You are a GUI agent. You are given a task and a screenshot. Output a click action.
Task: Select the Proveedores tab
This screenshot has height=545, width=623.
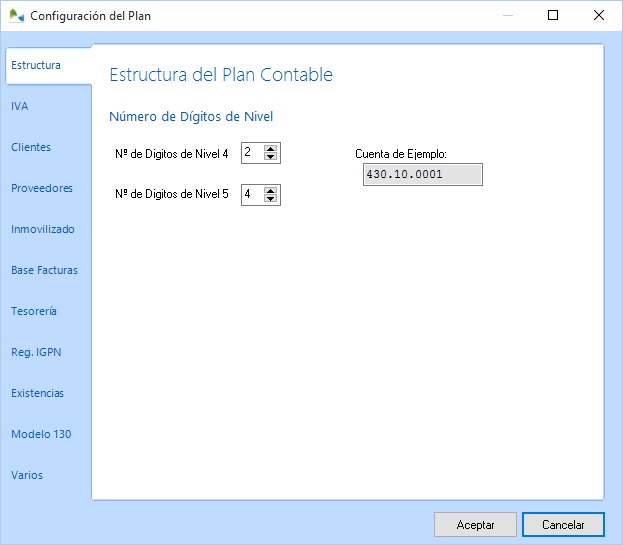pyautogui.click(x=42, y=188)
